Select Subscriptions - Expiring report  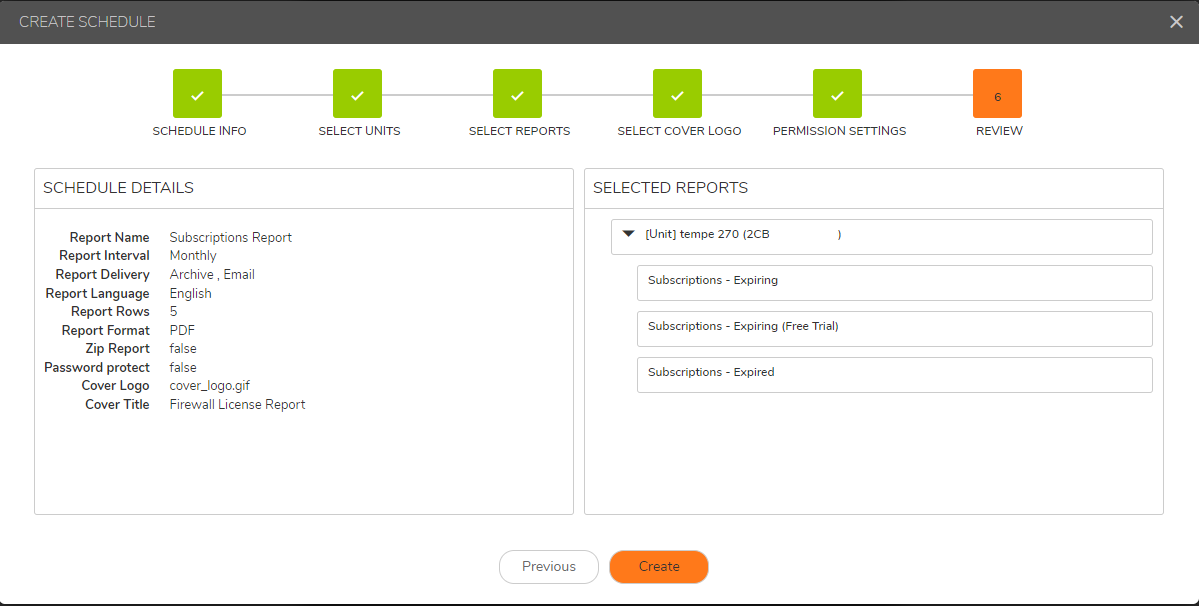[x=894, y=283]
